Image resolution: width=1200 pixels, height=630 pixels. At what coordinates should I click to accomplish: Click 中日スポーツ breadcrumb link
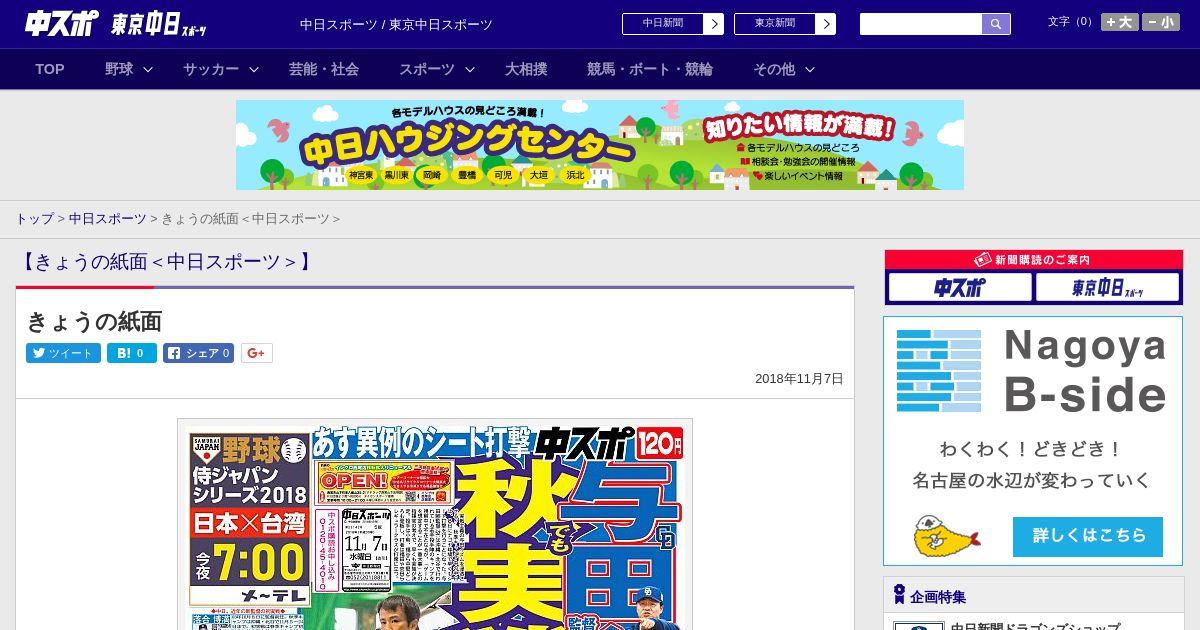pyautogui.click(x=108, y=219)
